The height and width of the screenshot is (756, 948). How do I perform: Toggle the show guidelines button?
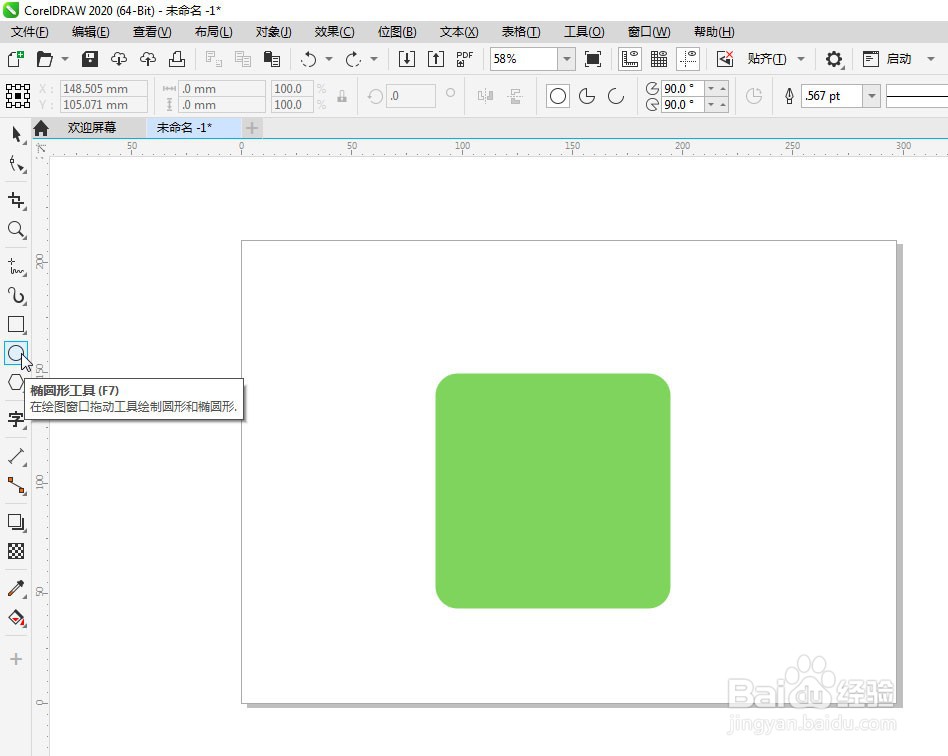[x=688, y=59]
